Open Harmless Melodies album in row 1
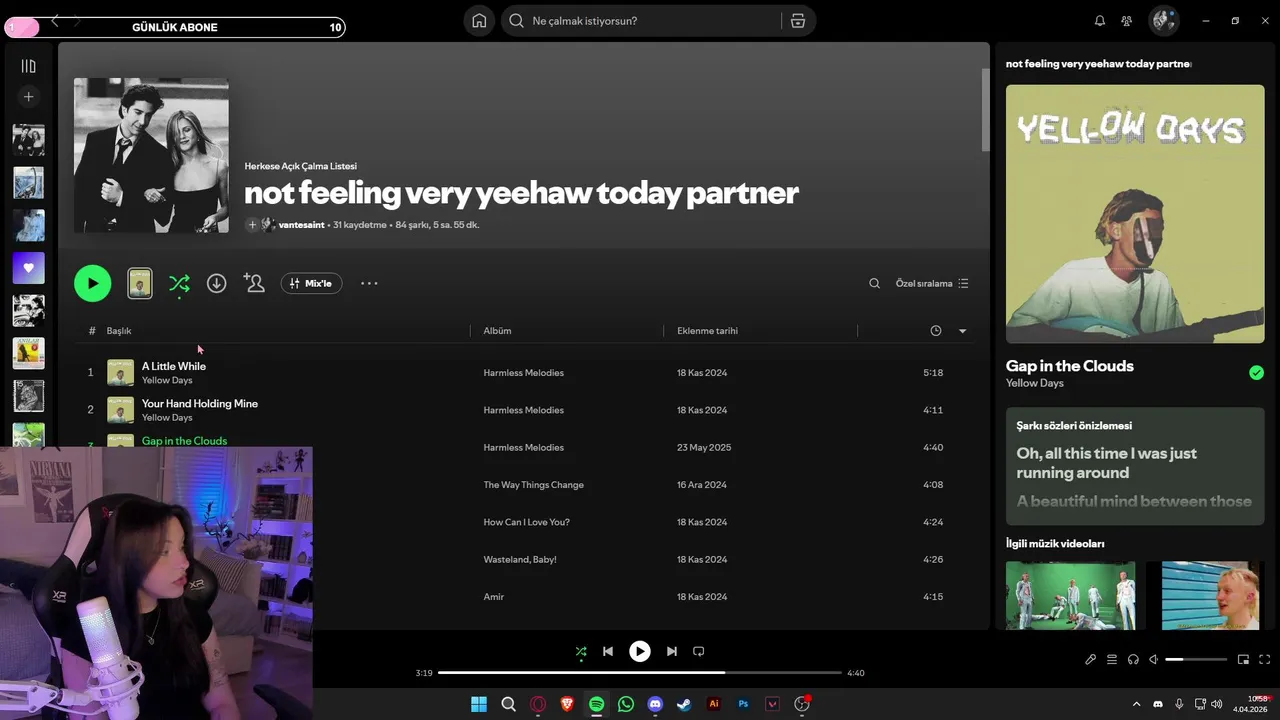The height and width of the screenshot is (720, 1280). tap(523, 373)
